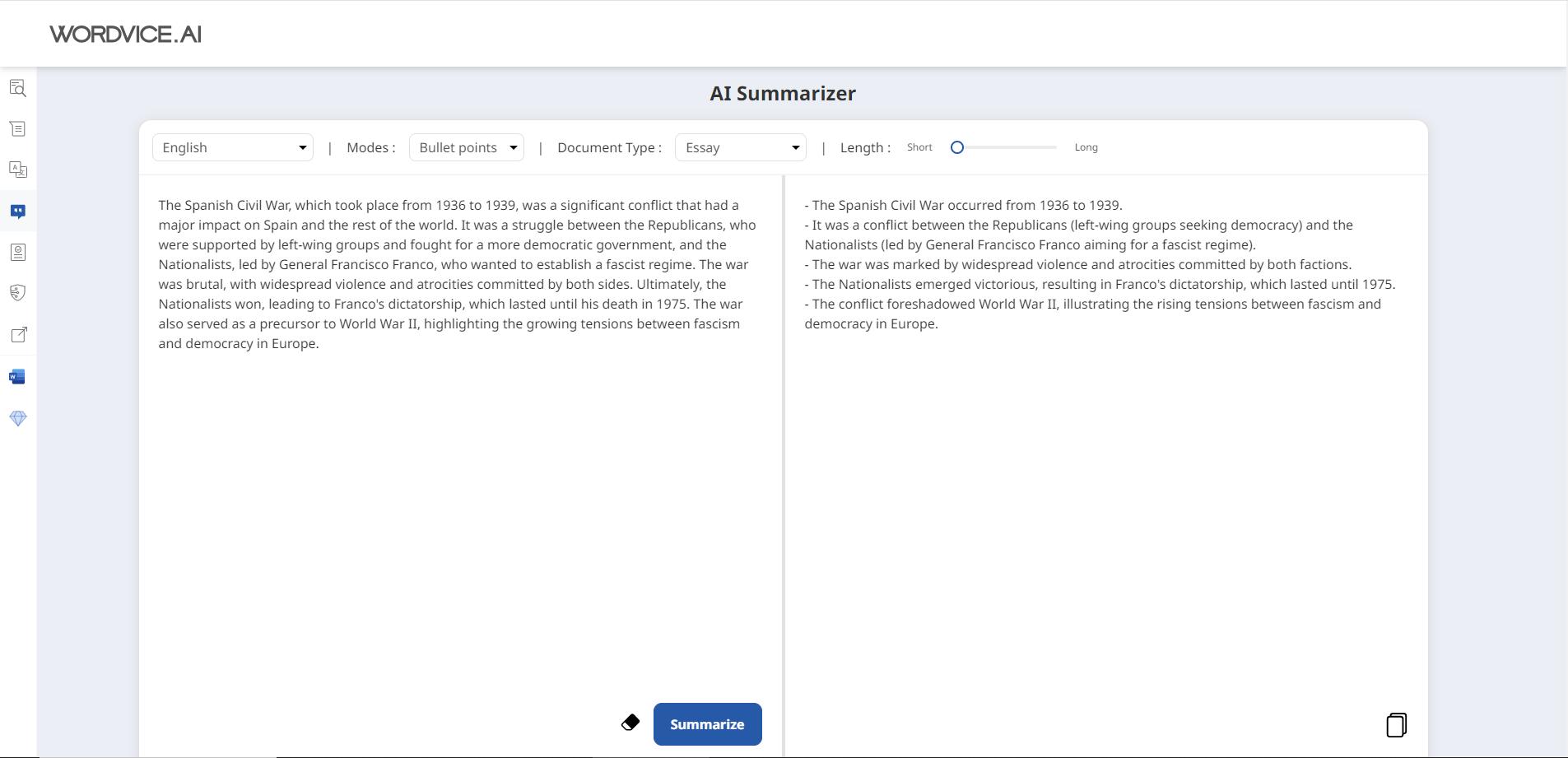The image size is (1568, 758).
Task: Open the Essay document type dropdown
Action: [740, 147]
